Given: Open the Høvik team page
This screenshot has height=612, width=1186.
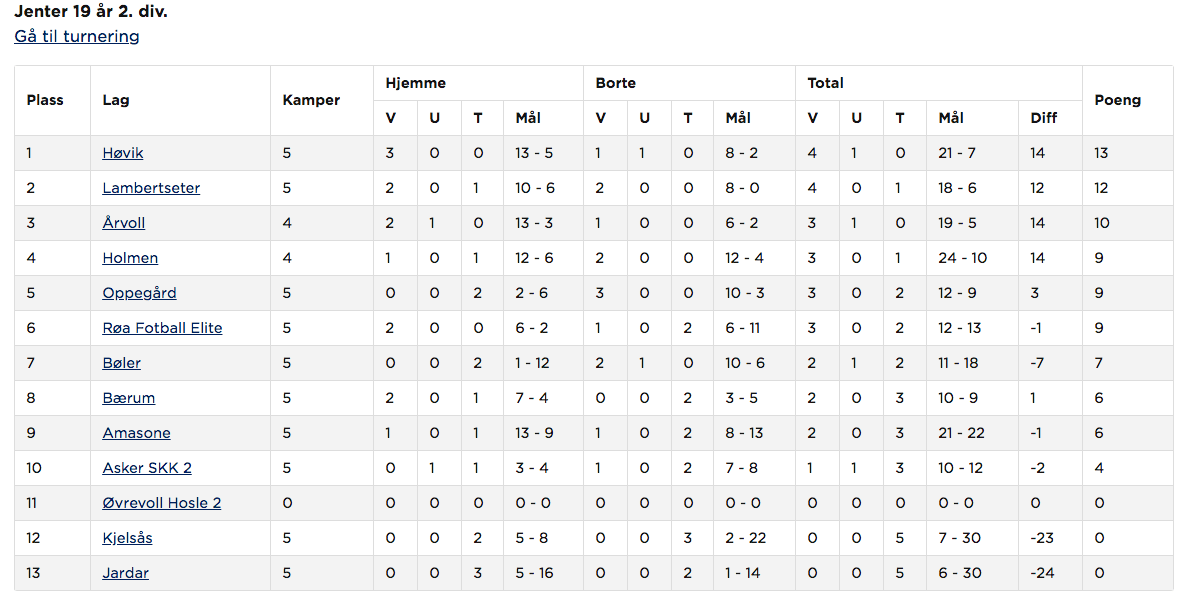Looking at the screenshot, I should coord(123,153).
